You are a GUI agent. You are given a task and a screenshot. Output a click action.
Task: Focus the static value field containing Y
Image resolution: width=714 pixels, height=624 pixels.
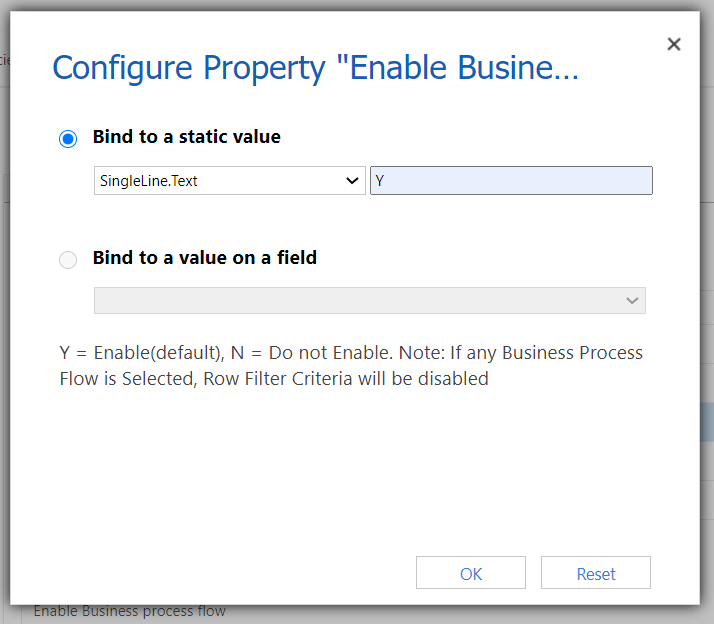[x=511, y=181]
